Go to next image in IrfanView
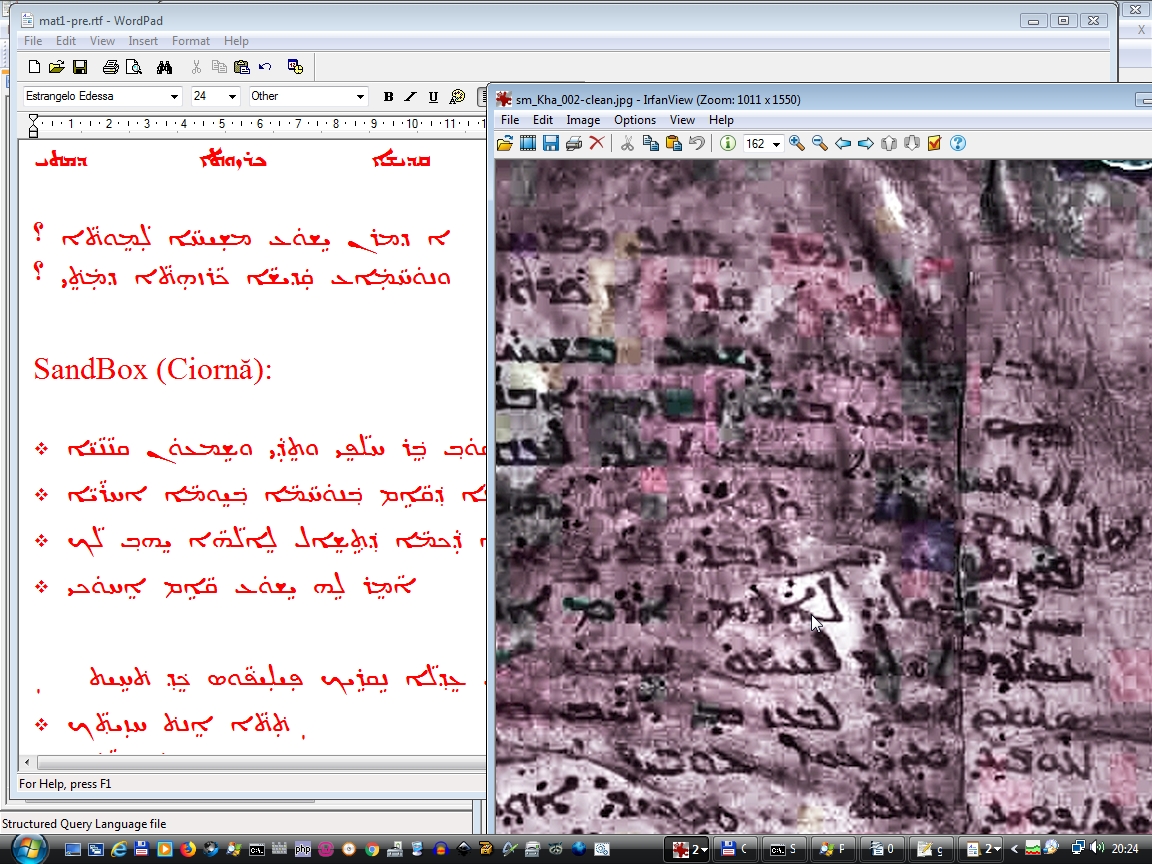Viewport: 1152px width, 864px height. click(866, 144)
